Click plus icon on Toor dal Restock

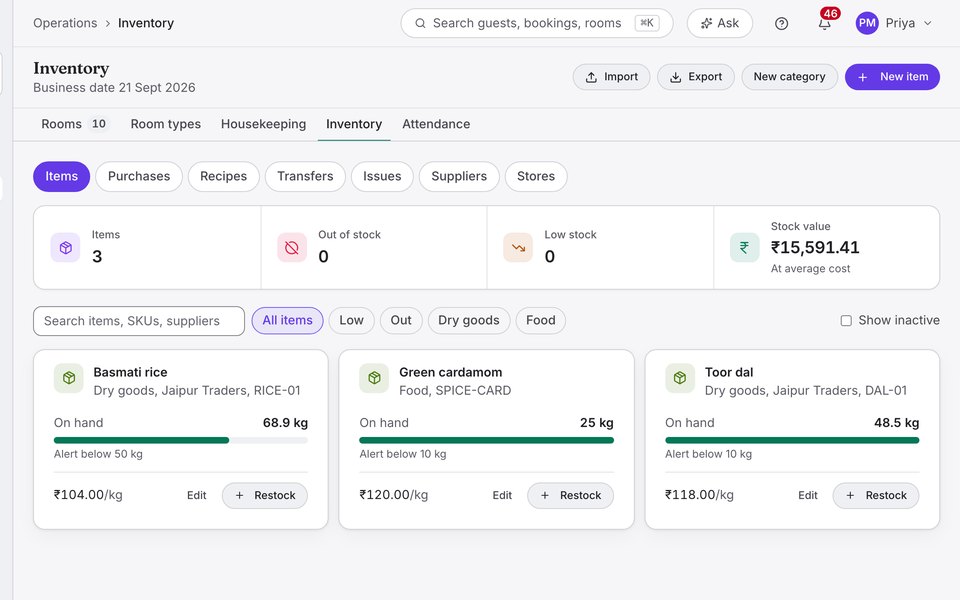850,495
